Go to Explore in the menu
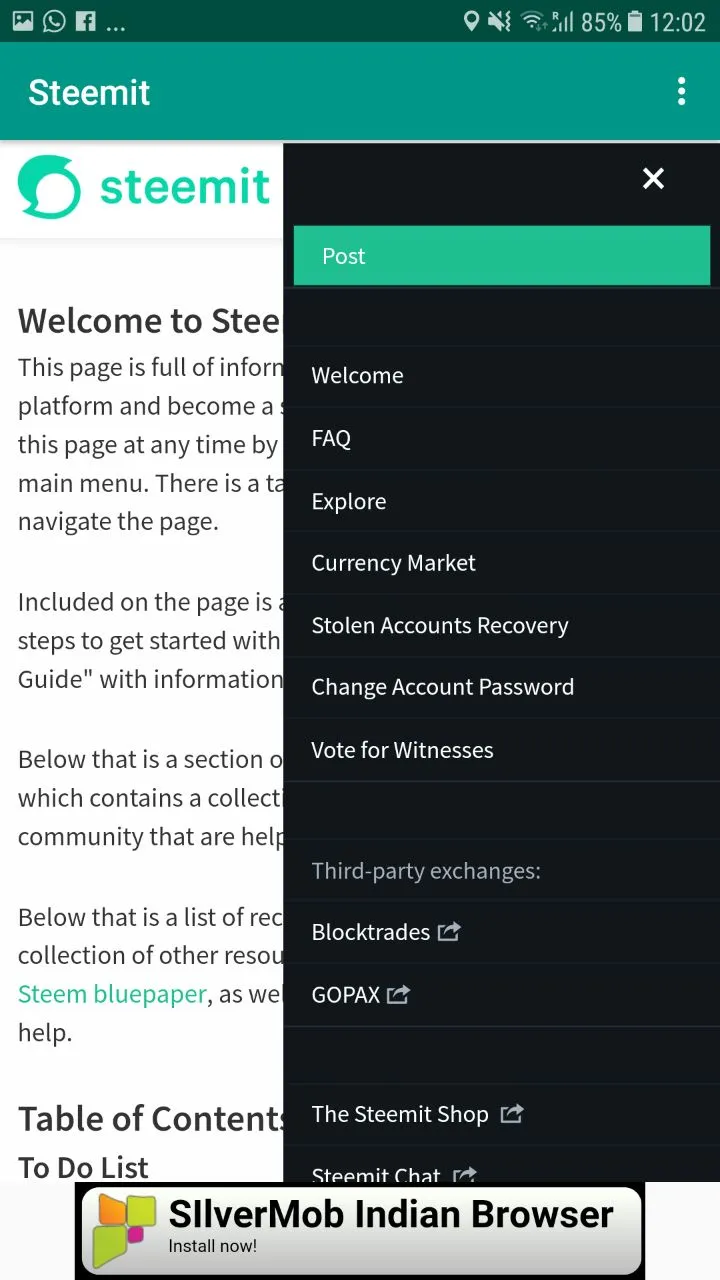 coord(502,501)
